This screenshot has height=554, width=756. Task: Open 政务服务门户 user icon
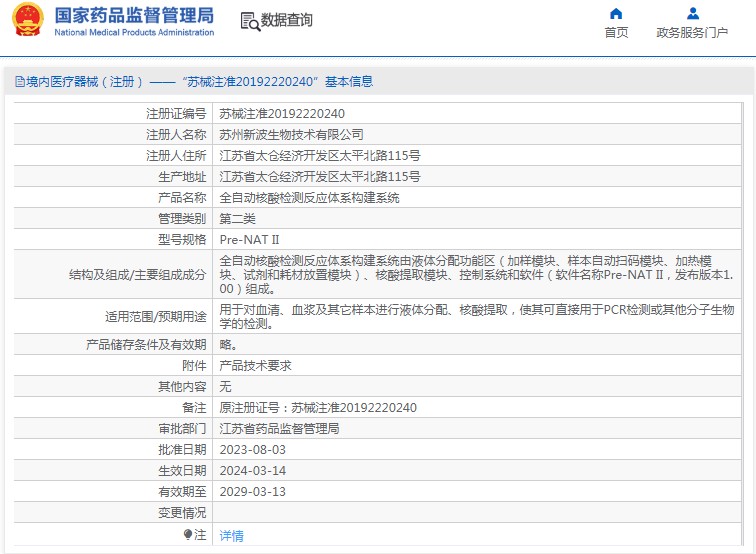click(693, 14)
